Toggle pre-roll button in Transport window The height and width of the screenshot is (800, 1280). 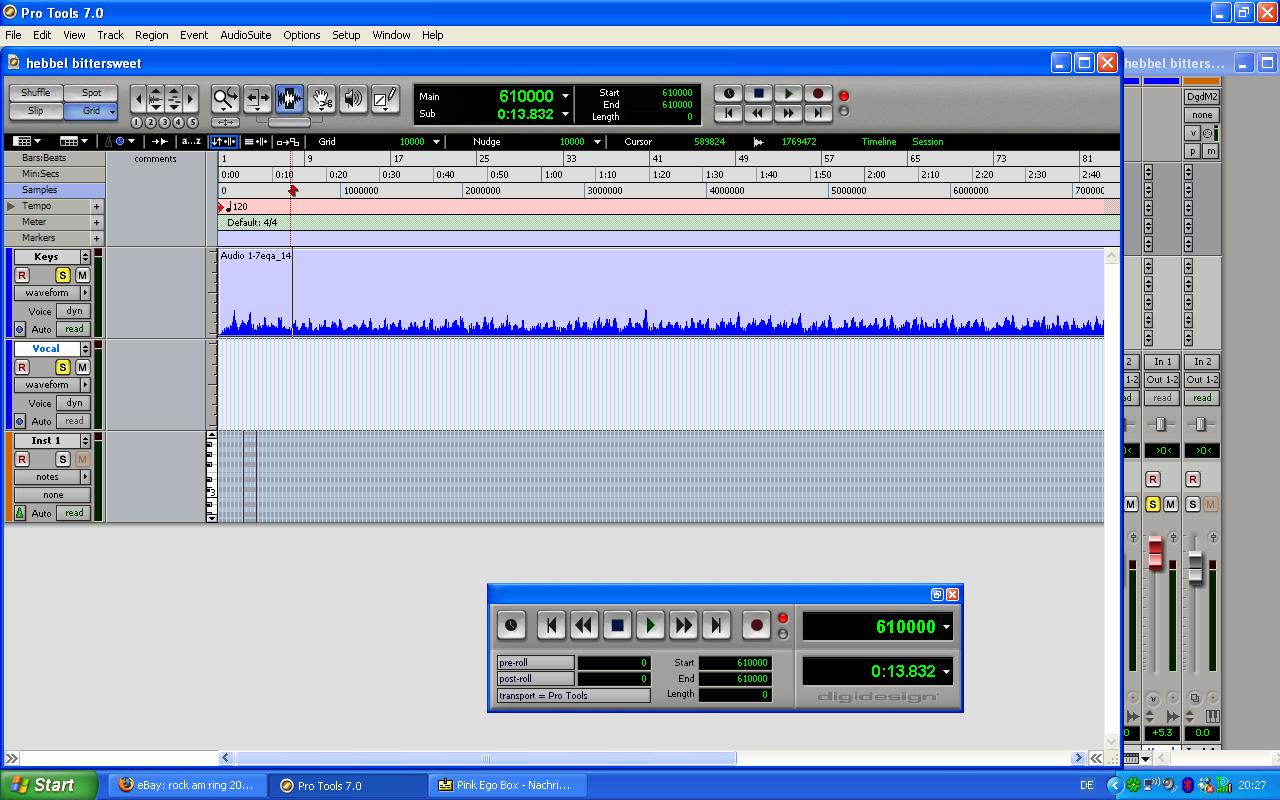click(535, 663)
